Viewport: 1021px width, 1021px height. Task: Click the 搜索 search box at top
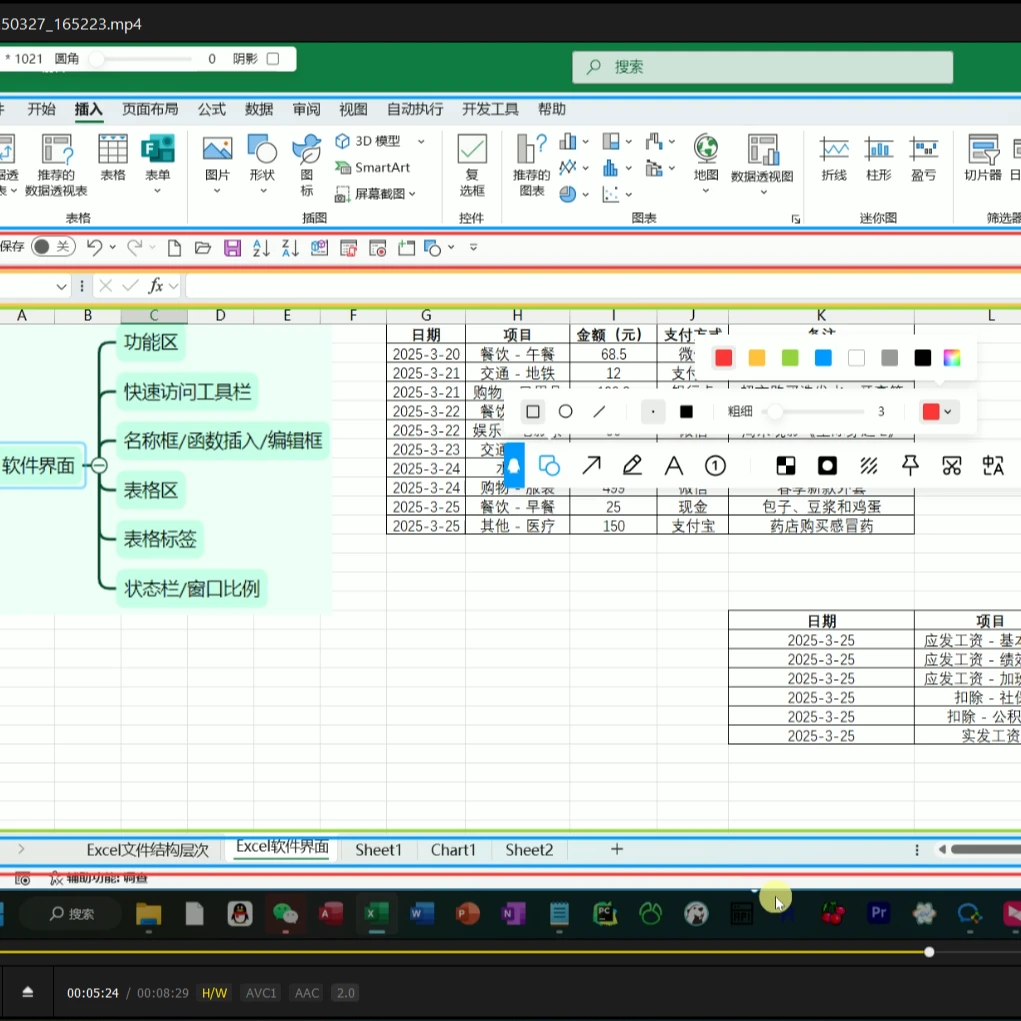click(x=762, y=67)
